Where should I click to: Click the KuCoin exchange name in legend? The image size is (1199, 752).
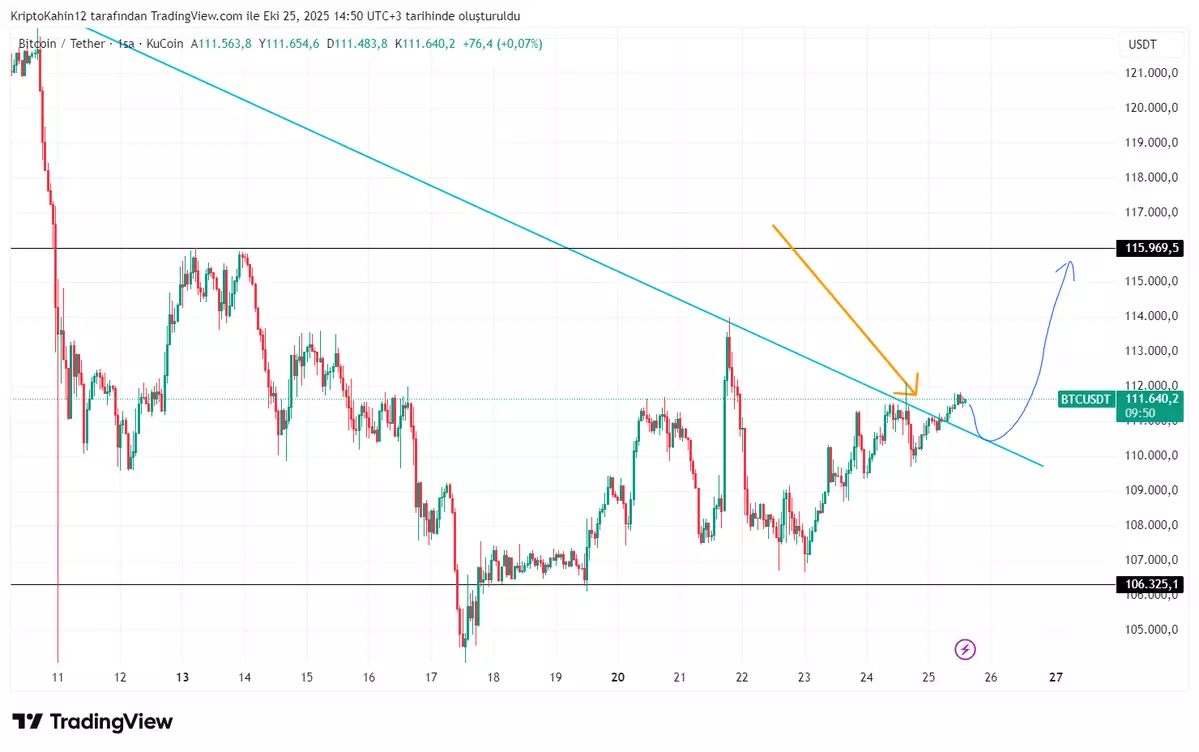(165, 44)
